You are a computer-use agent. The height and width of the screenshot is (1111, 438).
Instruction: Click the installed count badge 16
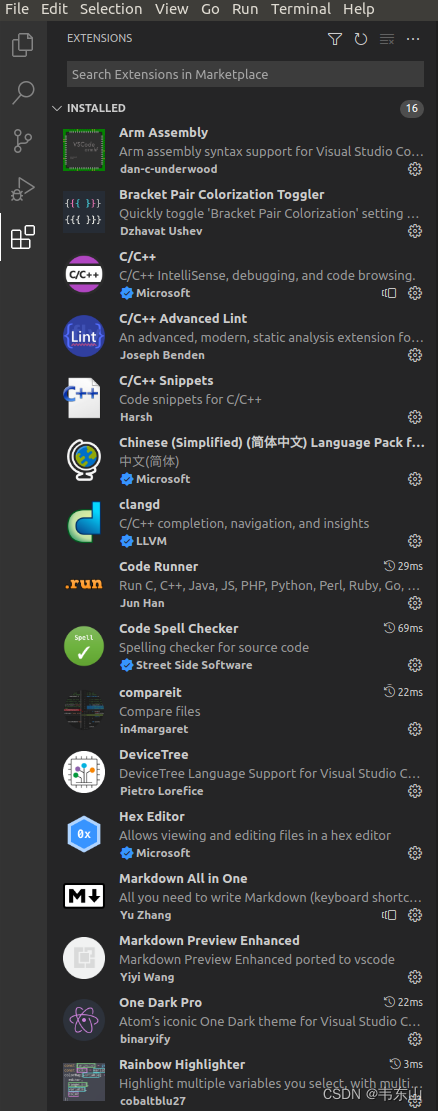coord(412,108)
